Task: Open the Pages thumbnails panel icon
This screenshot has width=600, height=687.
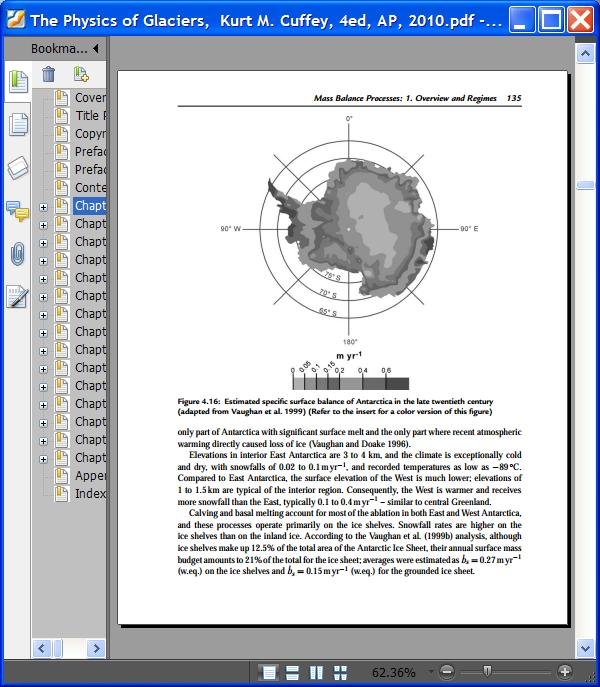Action: (18, 124)
